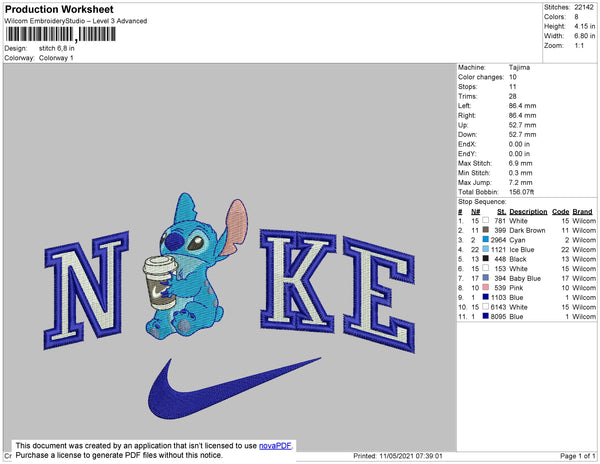The image size is (600, 464).
Task: Click the Ice Blue color swatch in row 4
Action: (486, 249)
